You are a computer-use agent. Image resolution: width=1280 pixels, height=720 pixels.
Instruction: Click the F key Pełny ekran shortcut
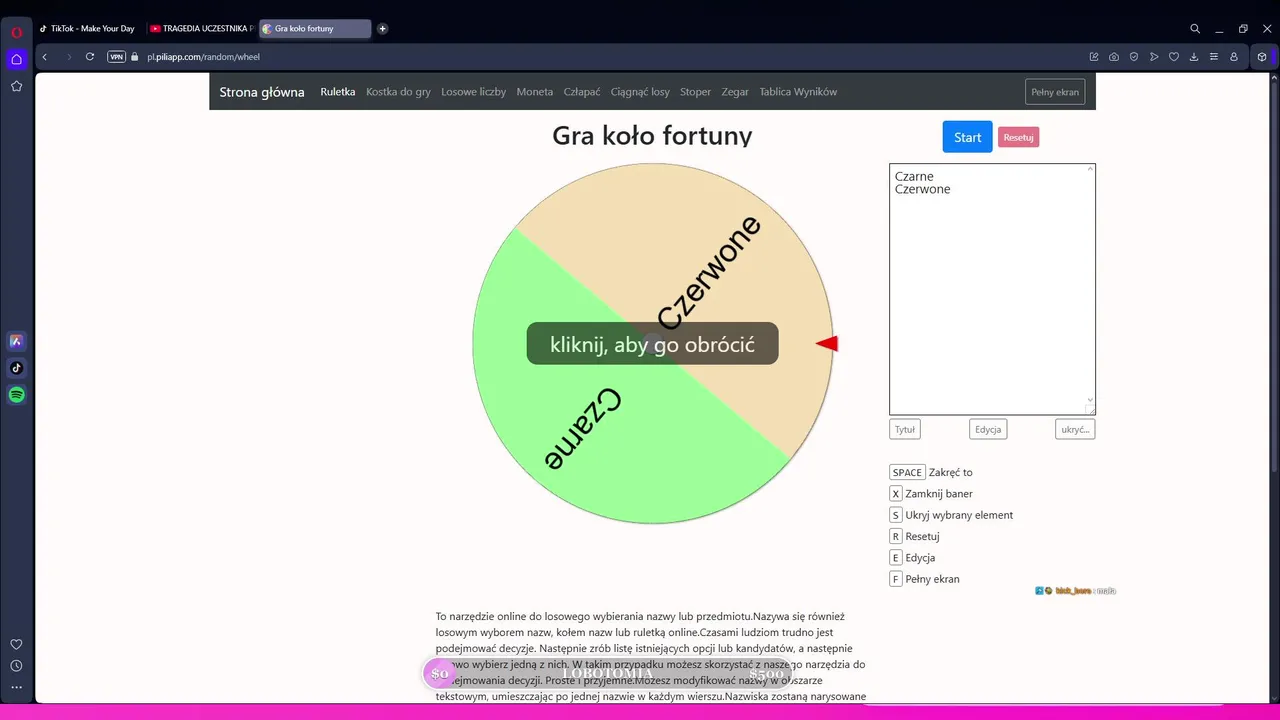point(896,579)
